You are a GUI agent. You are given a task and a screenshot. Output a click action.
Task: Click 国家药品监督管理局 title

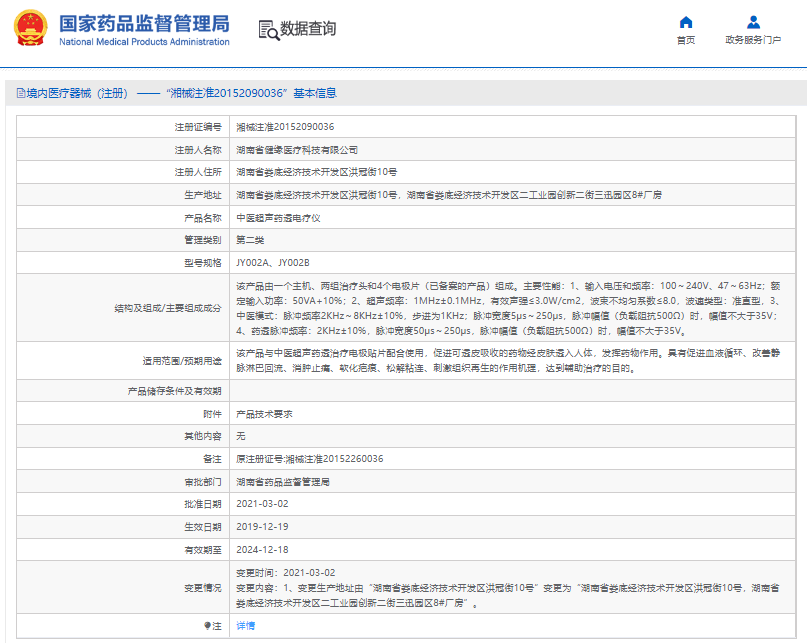[144, 24]
